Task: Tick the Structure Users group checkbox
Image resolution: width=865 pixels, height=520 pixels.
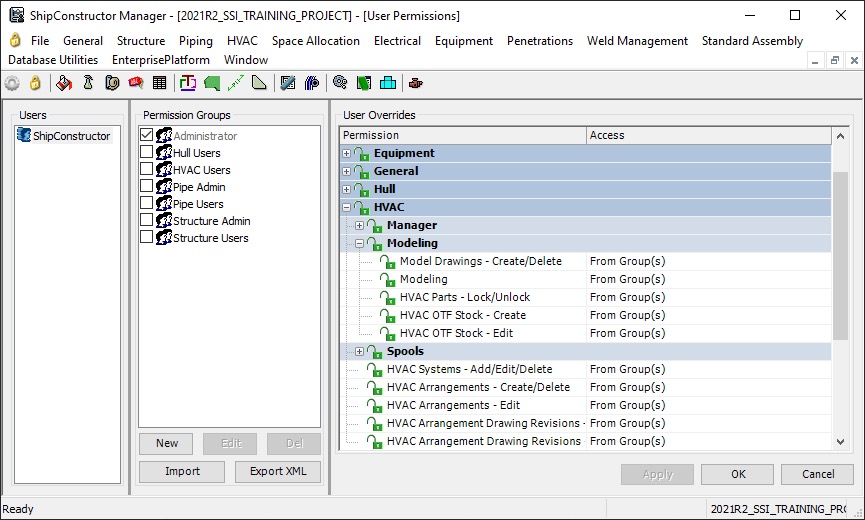Action: [146, 237]
